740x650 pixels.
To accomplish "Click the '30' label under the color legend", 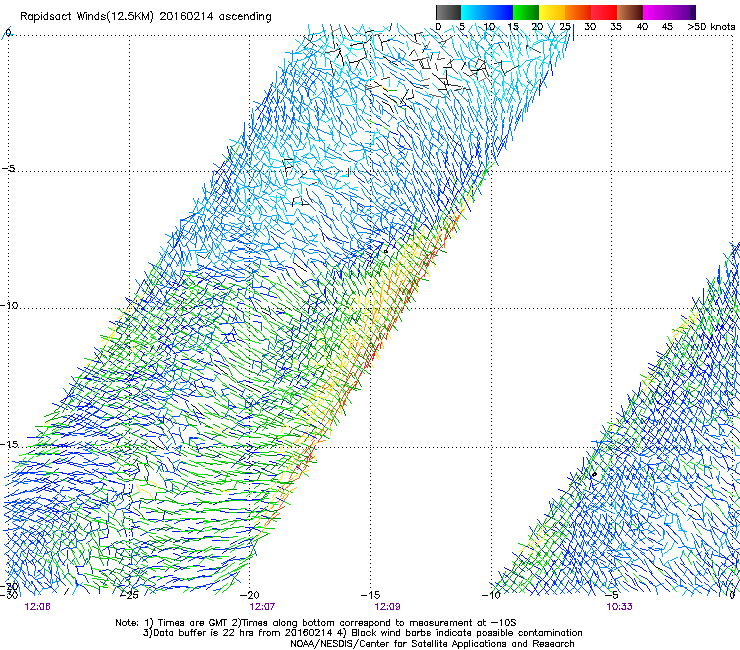I will point(590,27).
